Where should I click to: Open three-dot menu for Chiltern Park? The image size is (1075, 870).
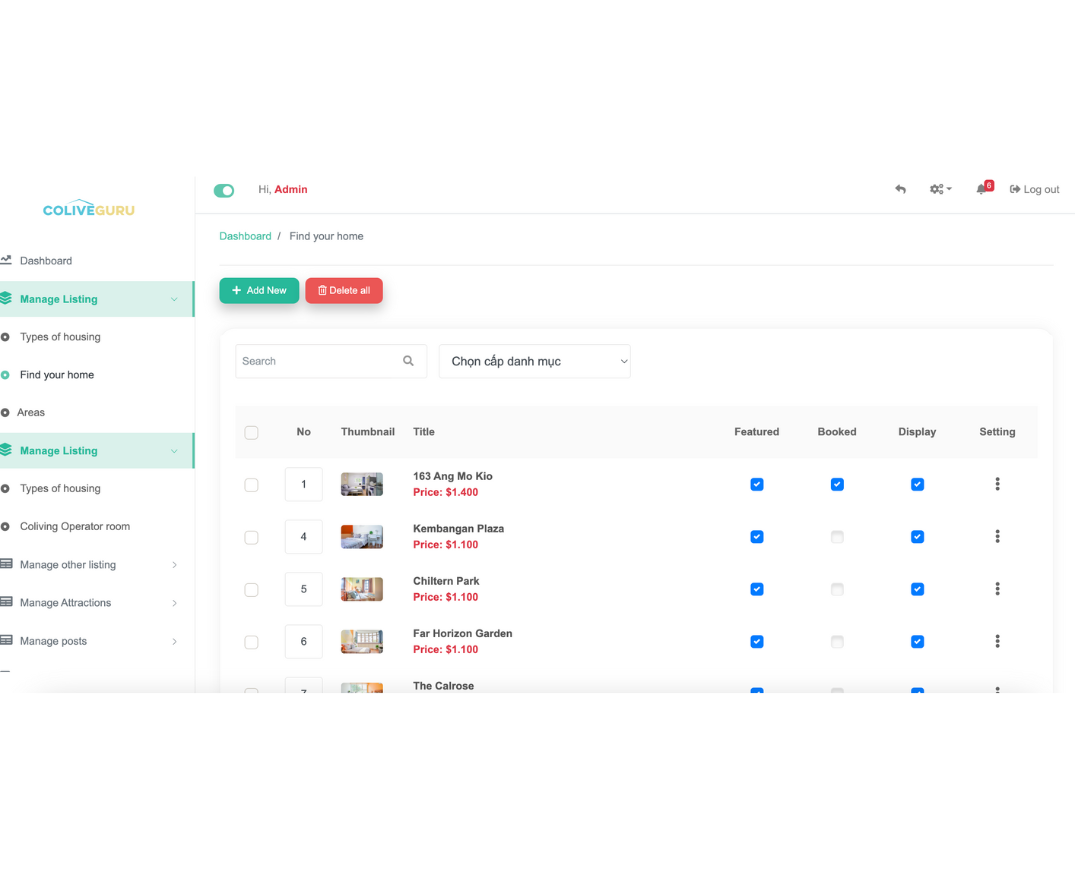[x=997, y=589]
